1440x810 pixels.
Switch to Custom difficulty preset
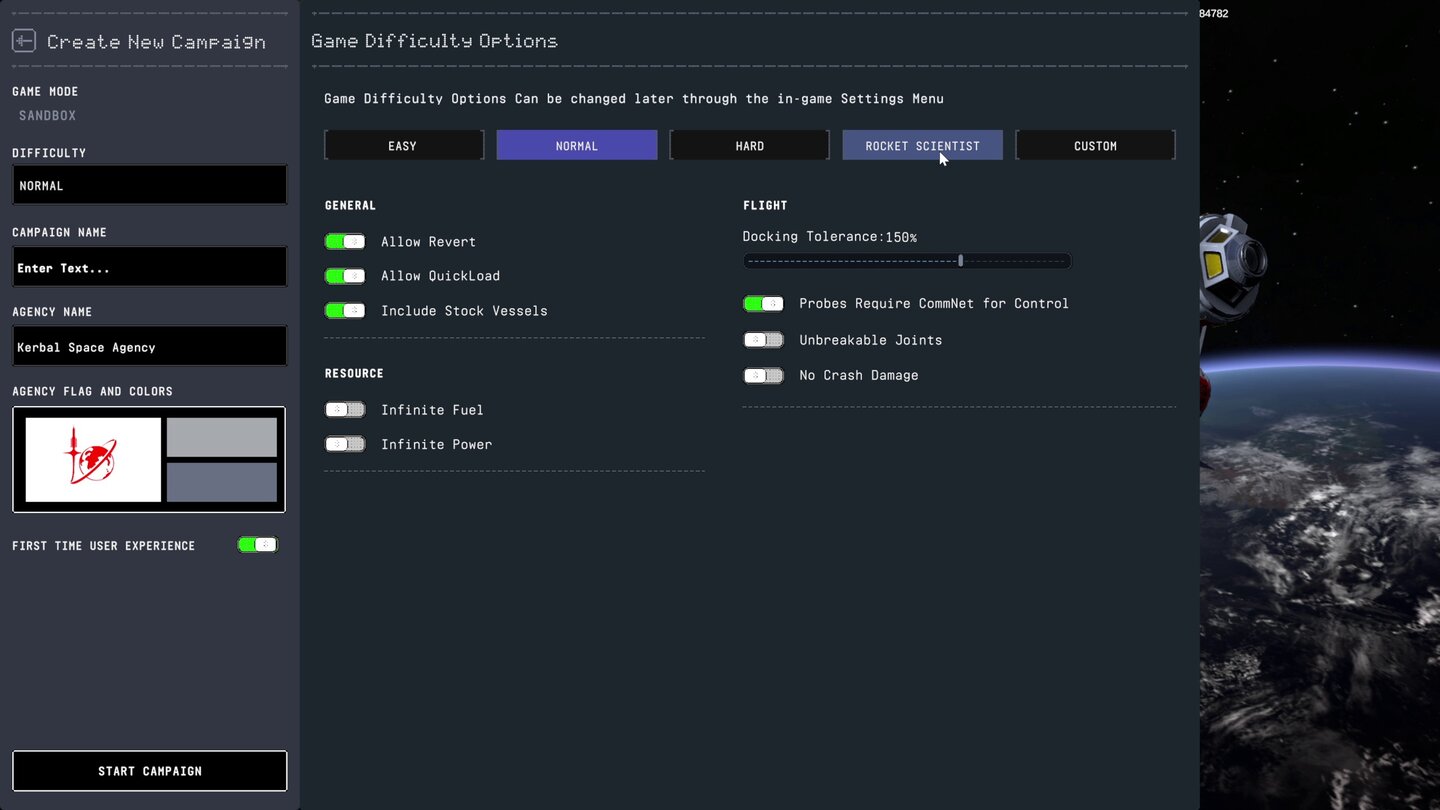pyautogui.click(x=1095, y=146)
